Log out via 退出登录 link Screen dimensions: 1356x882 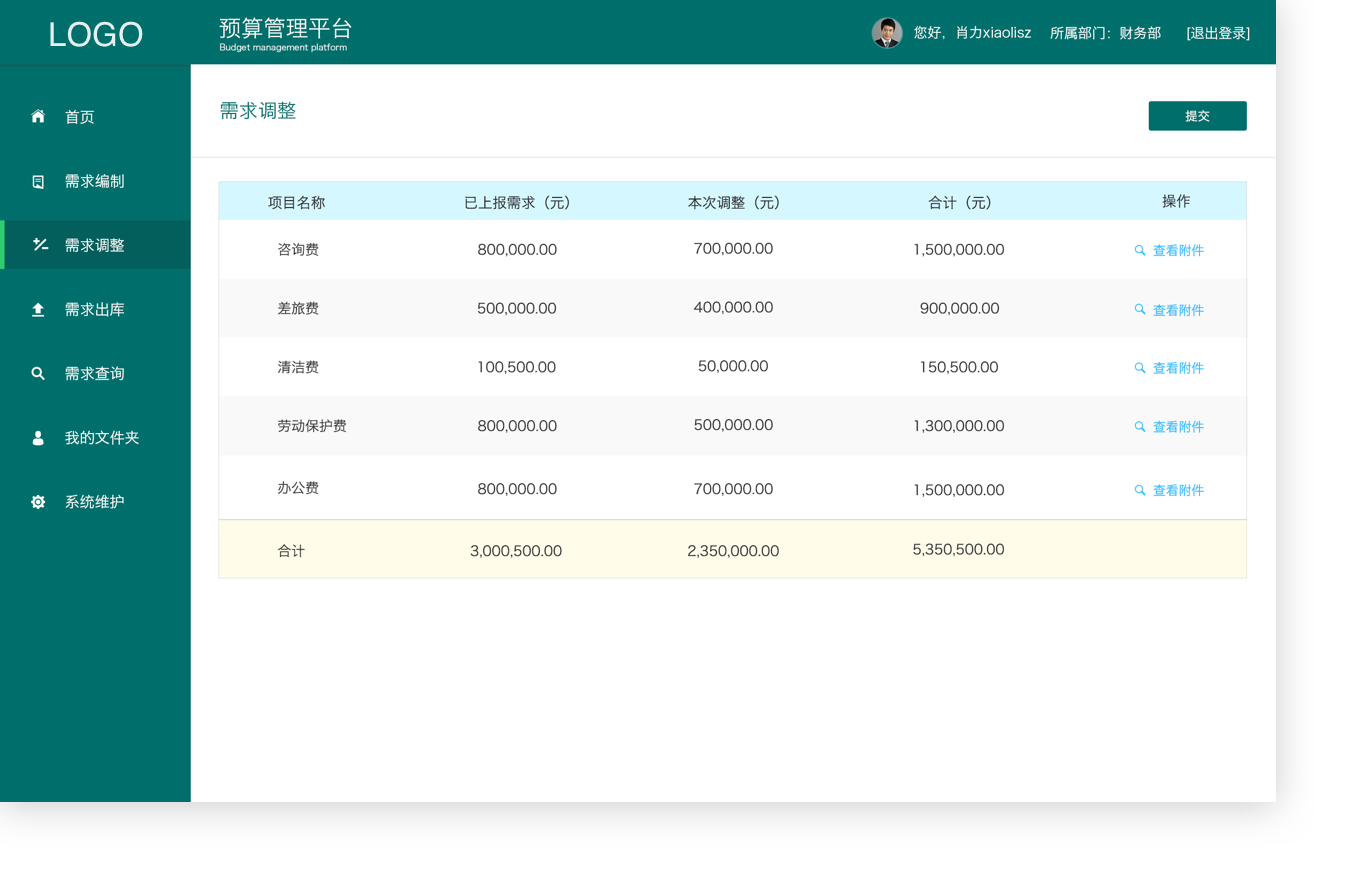click(1217, 33)
